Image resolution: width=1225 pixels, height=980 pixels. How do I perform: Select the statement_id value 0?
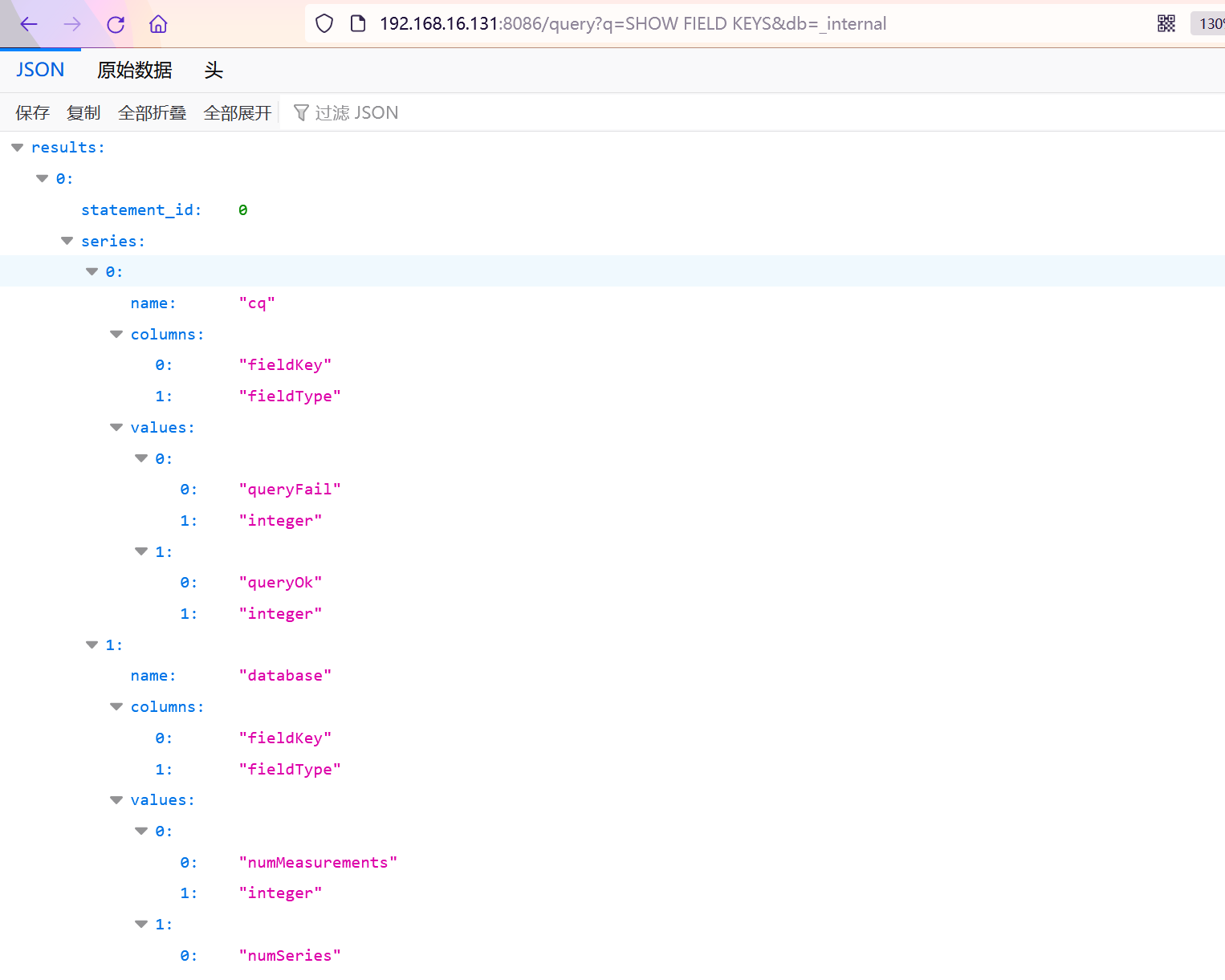pos(243,210)
